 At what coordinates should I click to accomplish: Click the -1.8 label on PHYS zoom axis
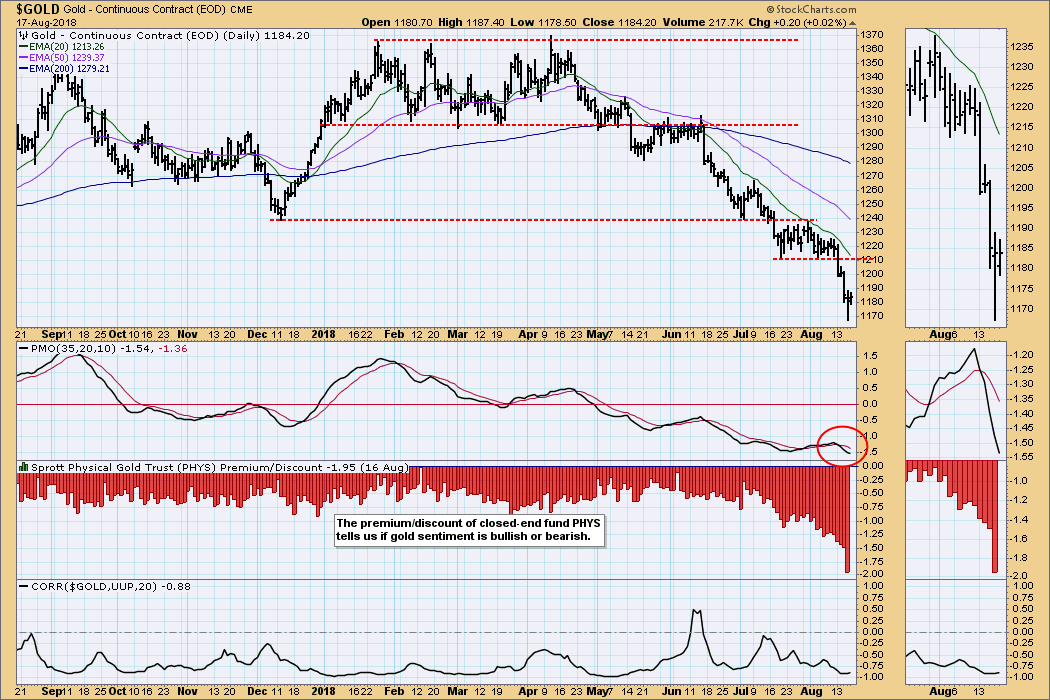point(1019,557)
